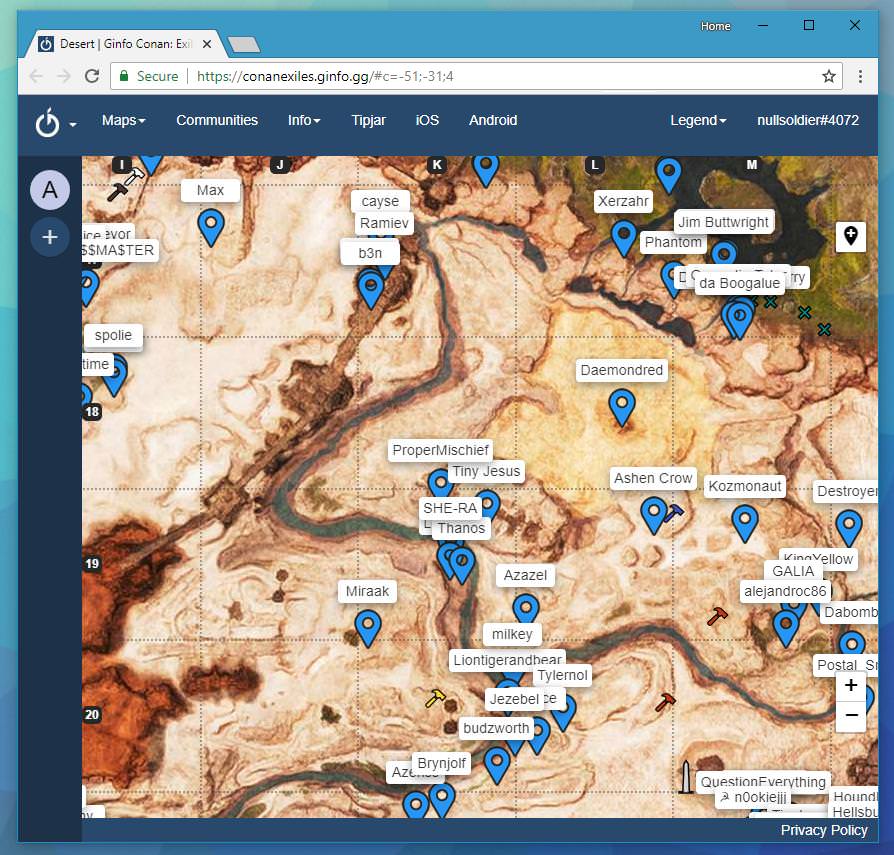Click the Xerzahr map pin
Image resolution: width=894 pixels, height=855 pixels.
pyautogui.click(x=624, y=238)
